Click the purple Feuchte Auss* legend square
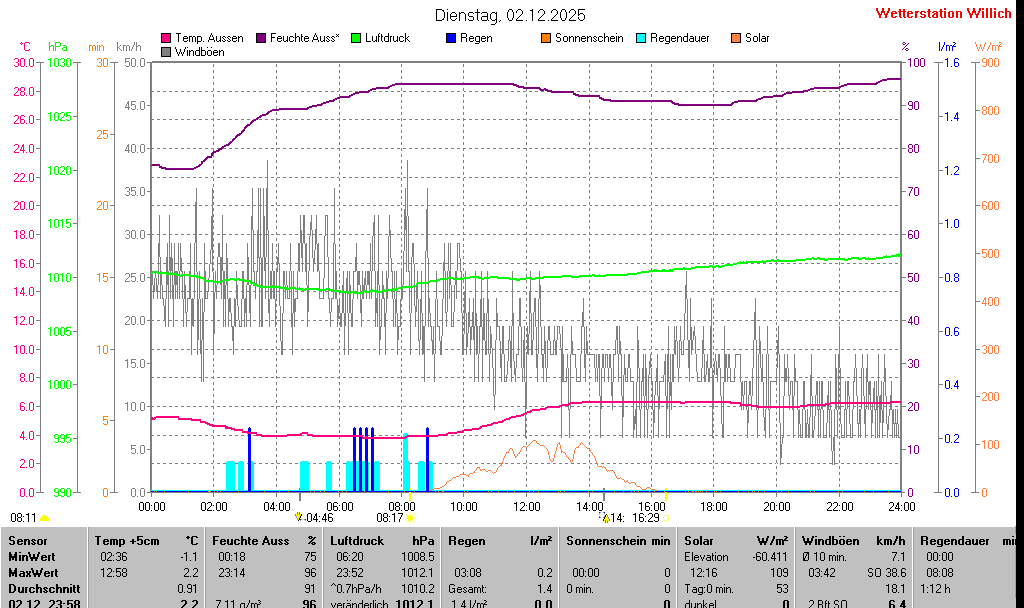 click(261, 38)
